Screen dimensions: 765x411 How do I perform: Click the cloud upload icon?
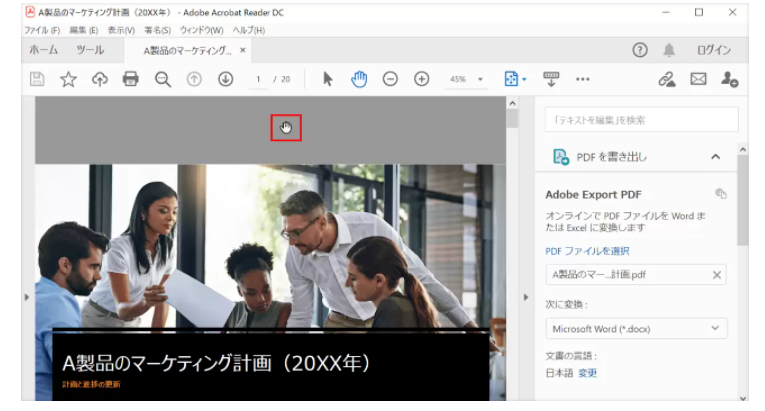pyautogui.click(x=99, y=79)
